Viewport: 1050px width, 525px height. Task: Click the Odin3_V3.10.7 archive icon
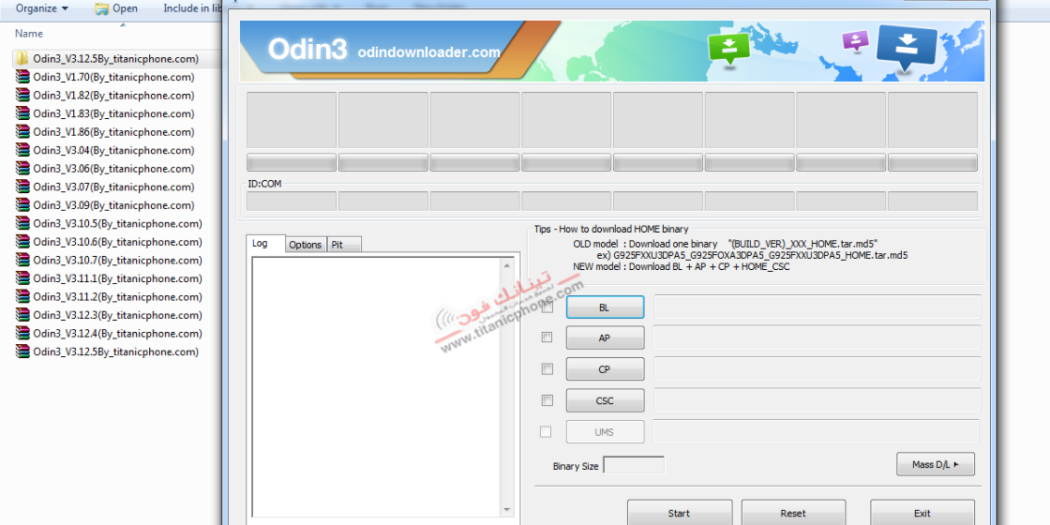(x=23, y=260)
